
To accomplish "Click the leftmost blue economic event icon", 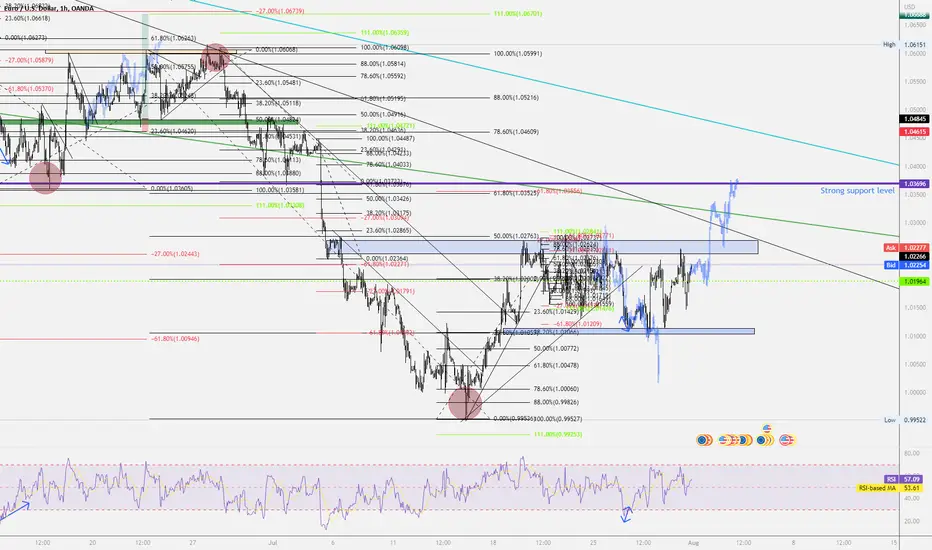I will point(704,440).
